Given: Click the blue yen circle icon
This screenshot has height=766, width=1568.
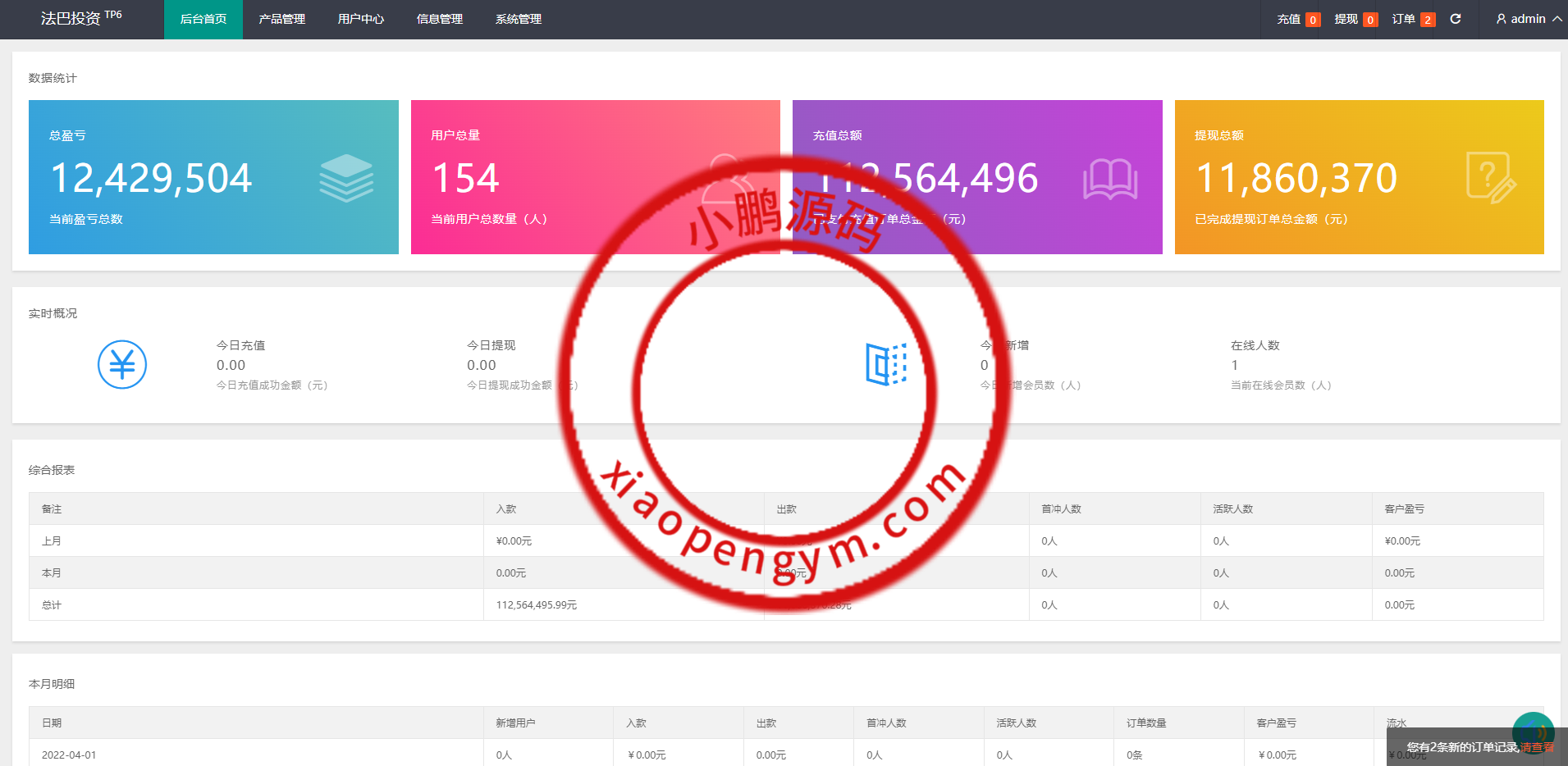Looking at the screenshot, I should pyautogui.click(x=122, y=364).
